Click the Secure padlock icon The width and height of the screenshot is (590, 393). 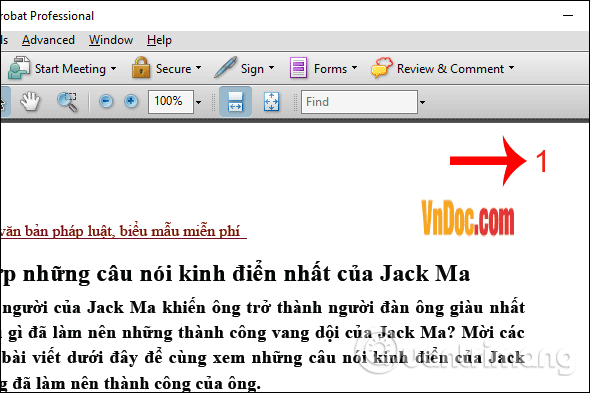(x=141, y=67)
